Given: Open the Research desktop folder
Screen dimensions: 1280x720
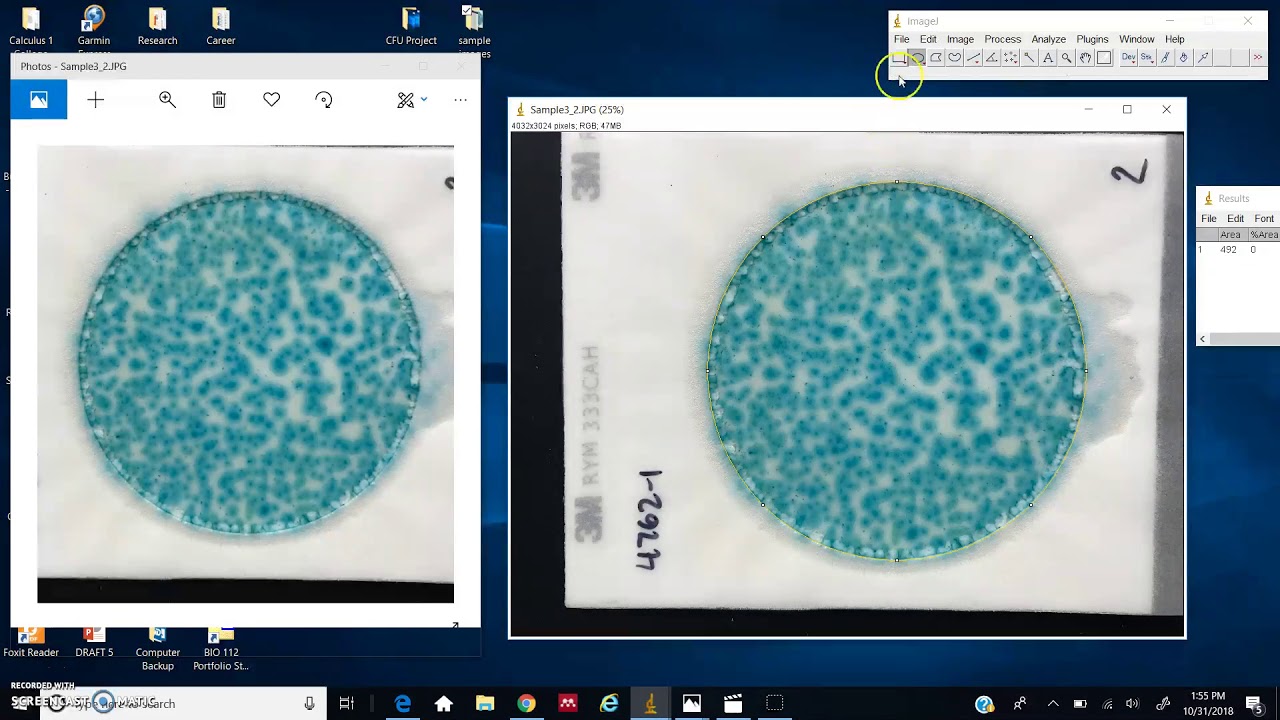Looking at the screenshot, I should point(157,27).
